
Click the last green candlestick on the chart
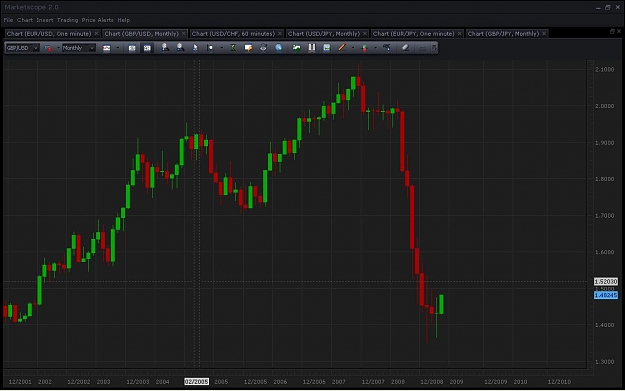coord(441,305)
